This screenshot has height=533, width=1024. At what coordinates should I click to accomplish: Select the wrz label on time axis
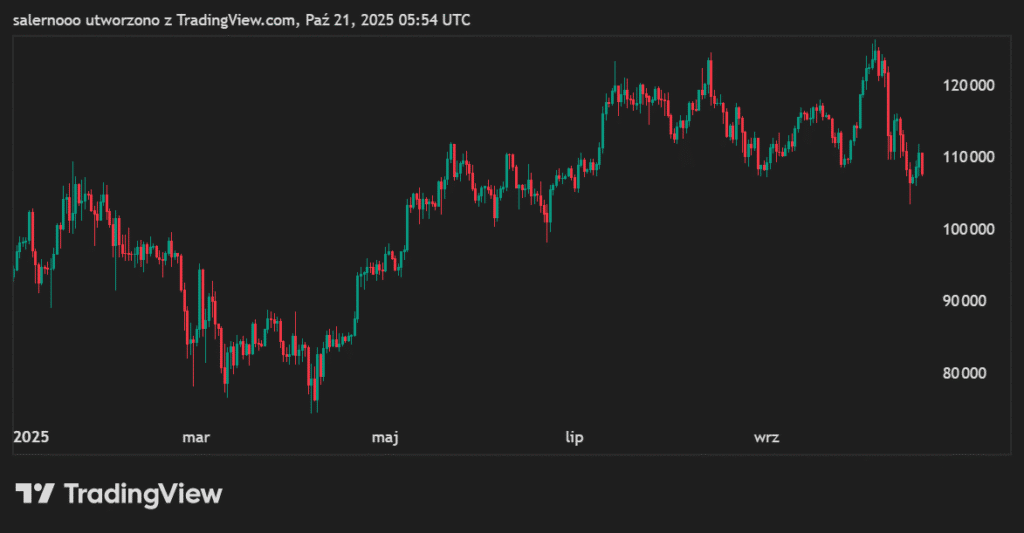(766, 438)
